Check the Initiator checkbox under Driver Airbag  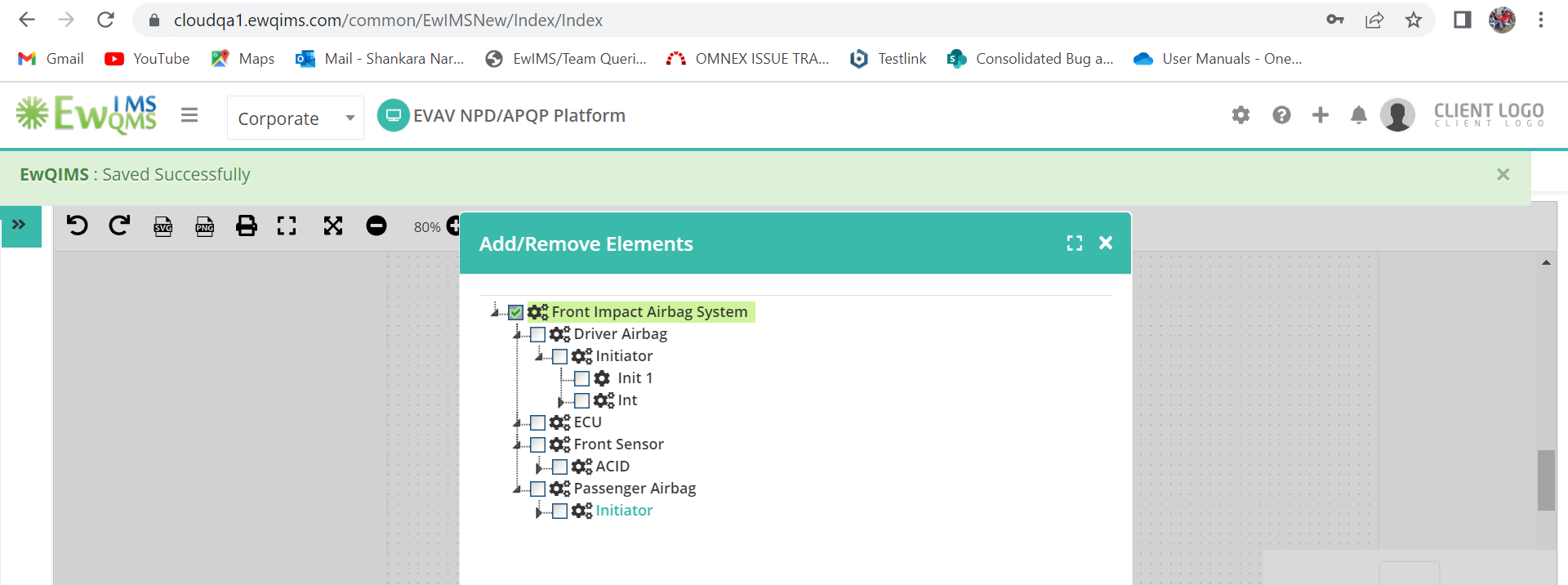[559, 356]
